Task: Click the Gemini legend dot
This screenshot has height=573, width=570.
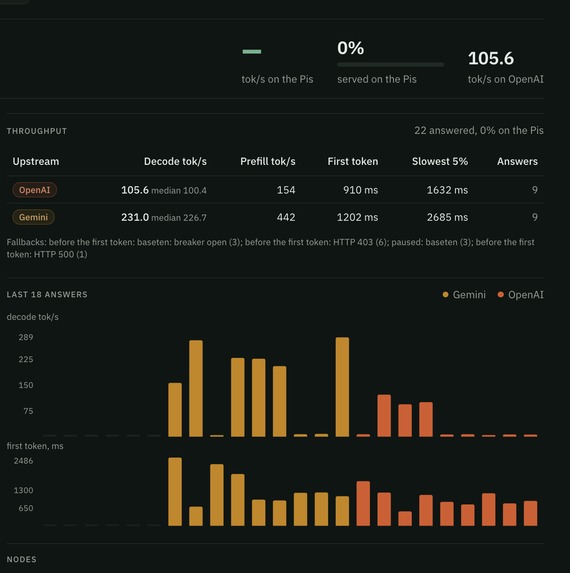Action: 445,295
